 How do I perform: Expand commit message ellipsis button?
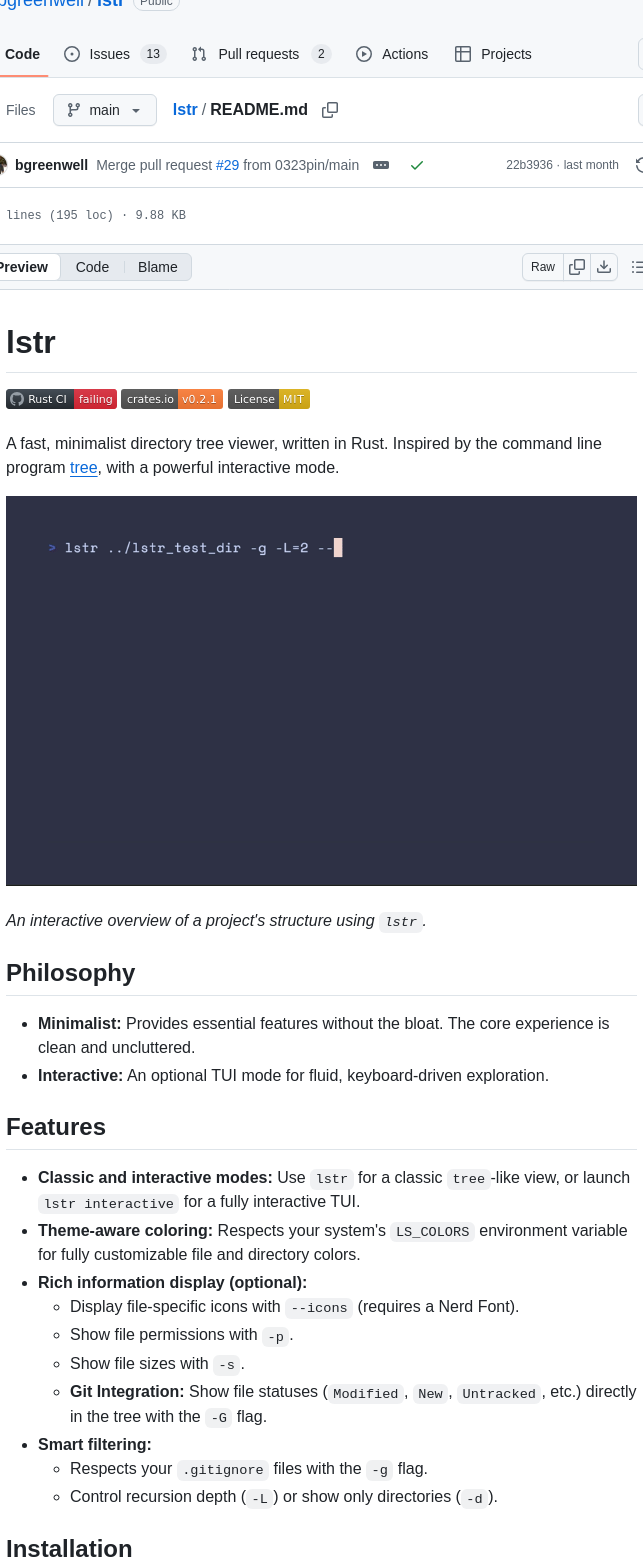(381, 165)
